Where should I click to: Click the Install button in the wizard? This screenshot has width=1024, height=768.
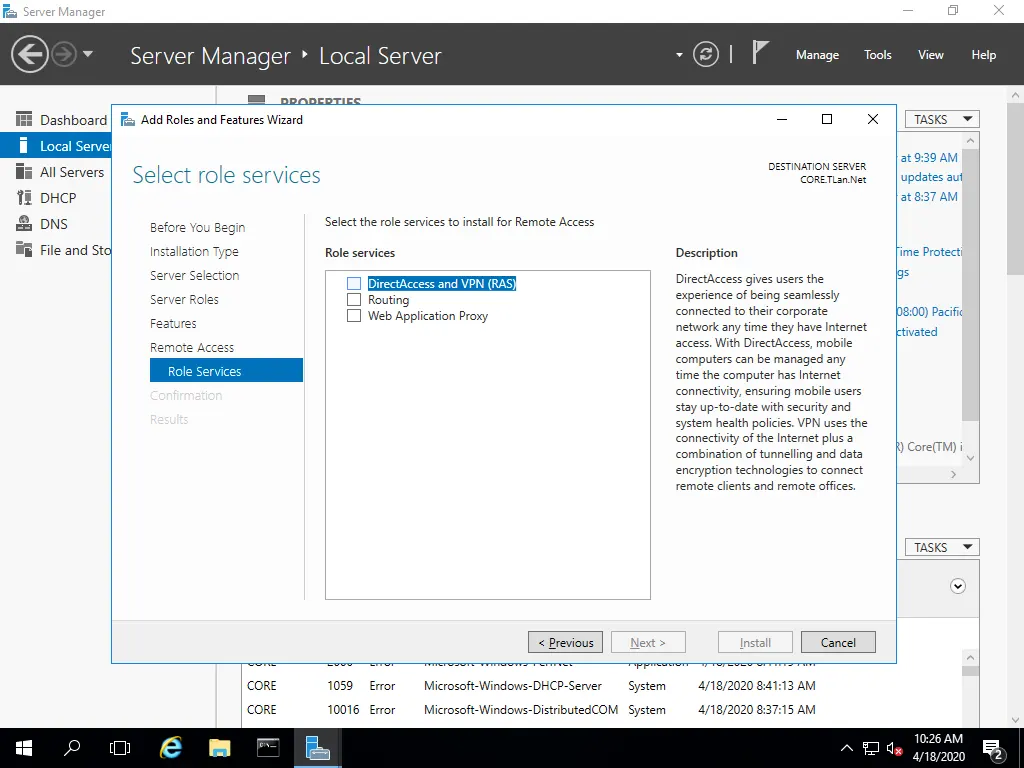755,643
